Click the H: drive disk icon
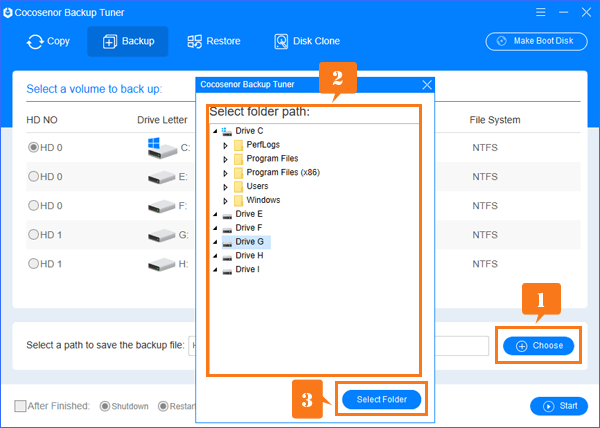Viewport: 600px width, 428px height. click(162, 264)
